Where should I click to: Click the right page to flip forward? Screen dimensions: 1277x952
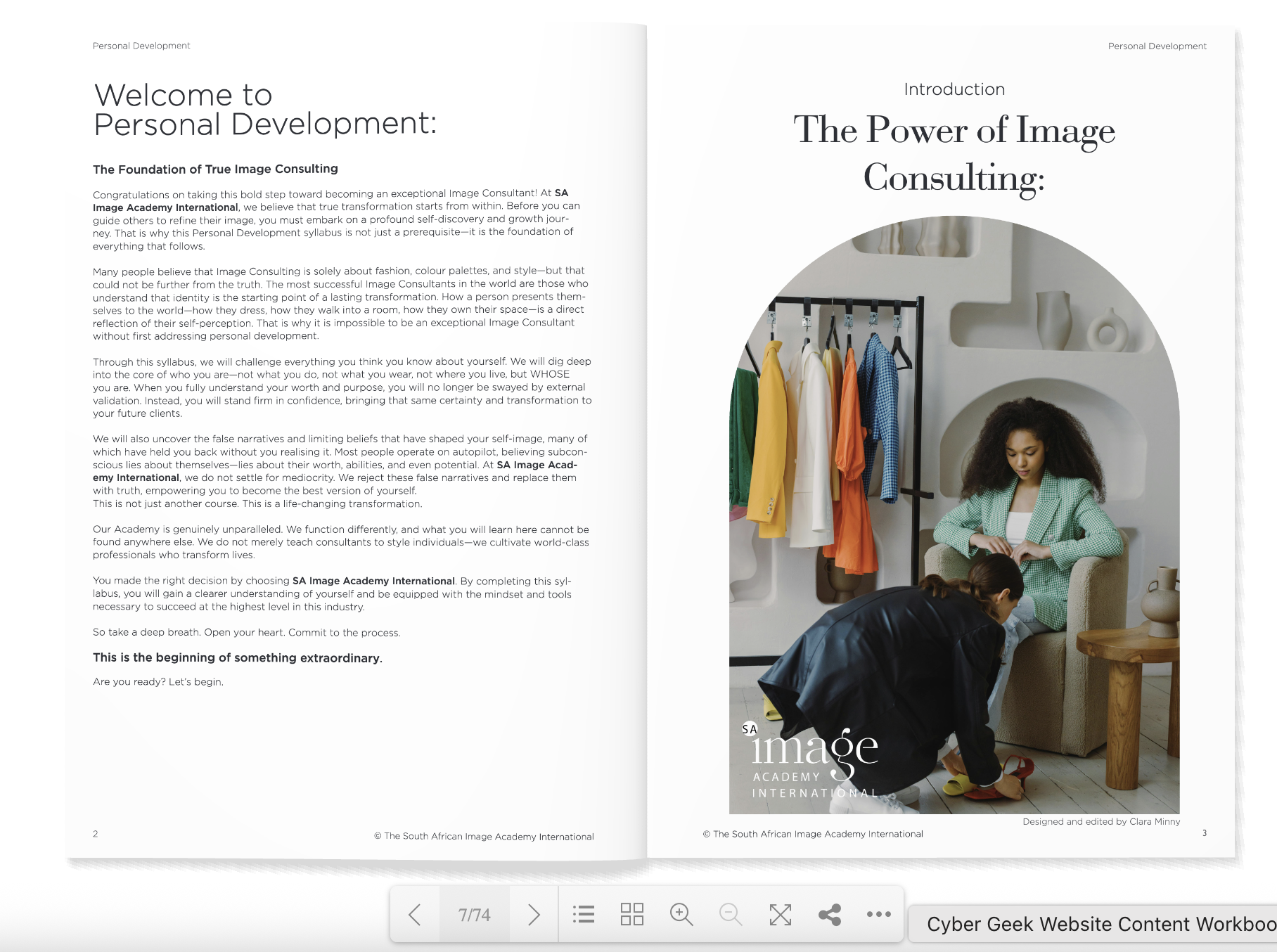coord(941,442)
